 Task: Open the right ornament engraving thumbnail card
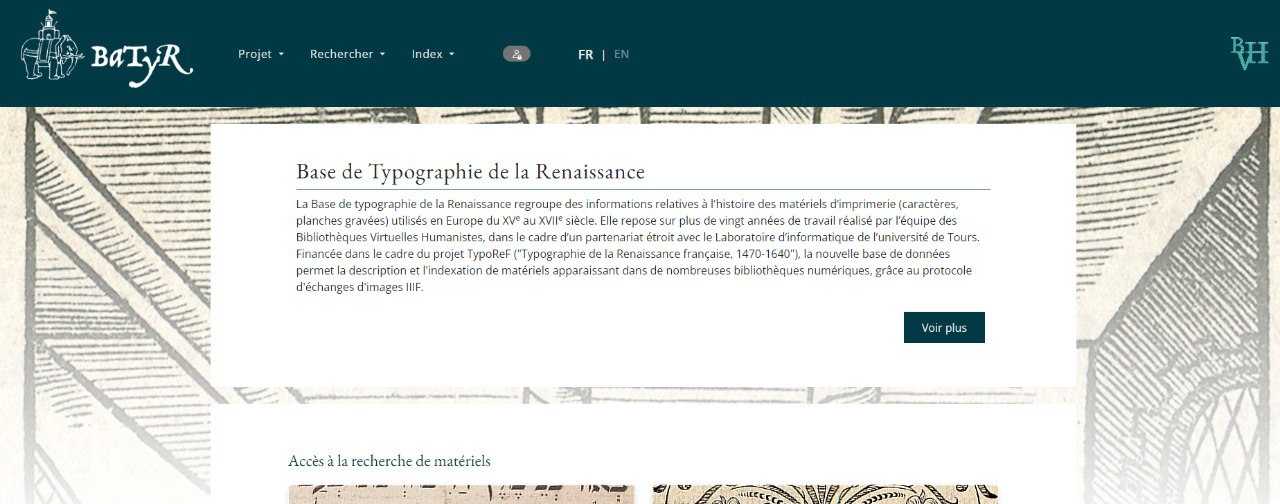pos(825,494)
